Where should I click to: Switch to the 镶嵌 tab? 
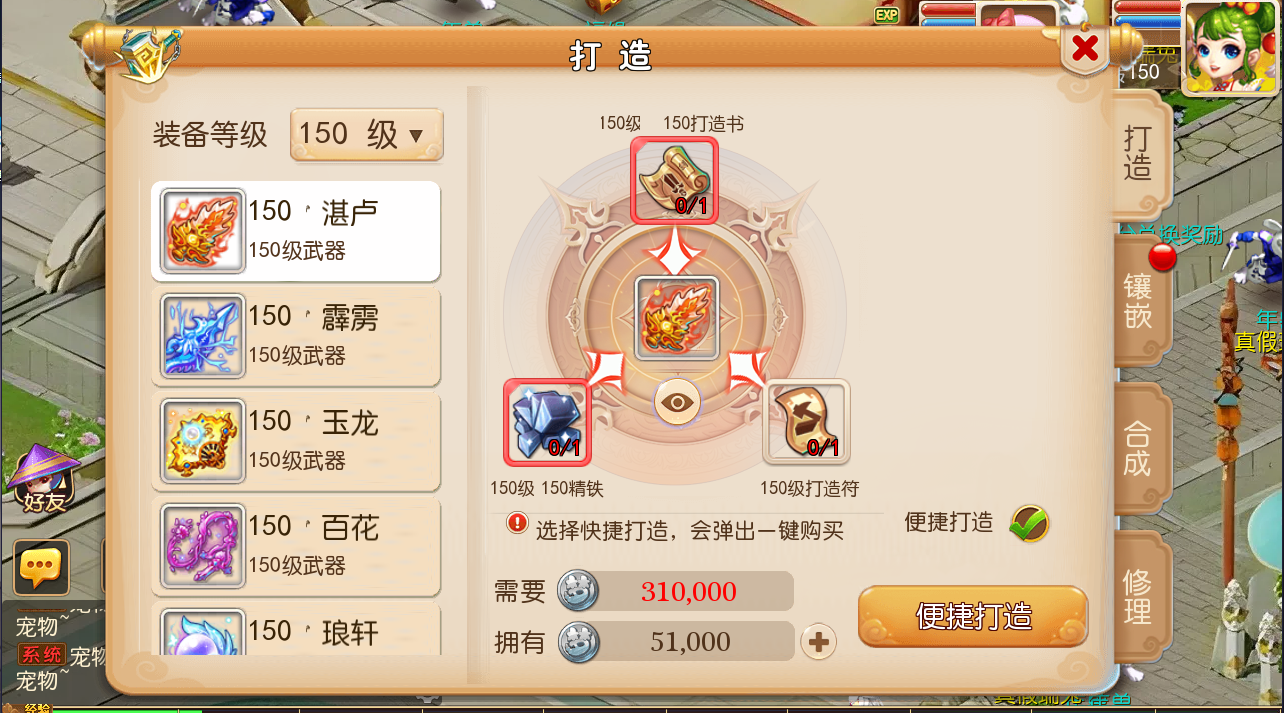coord(1139,300)
